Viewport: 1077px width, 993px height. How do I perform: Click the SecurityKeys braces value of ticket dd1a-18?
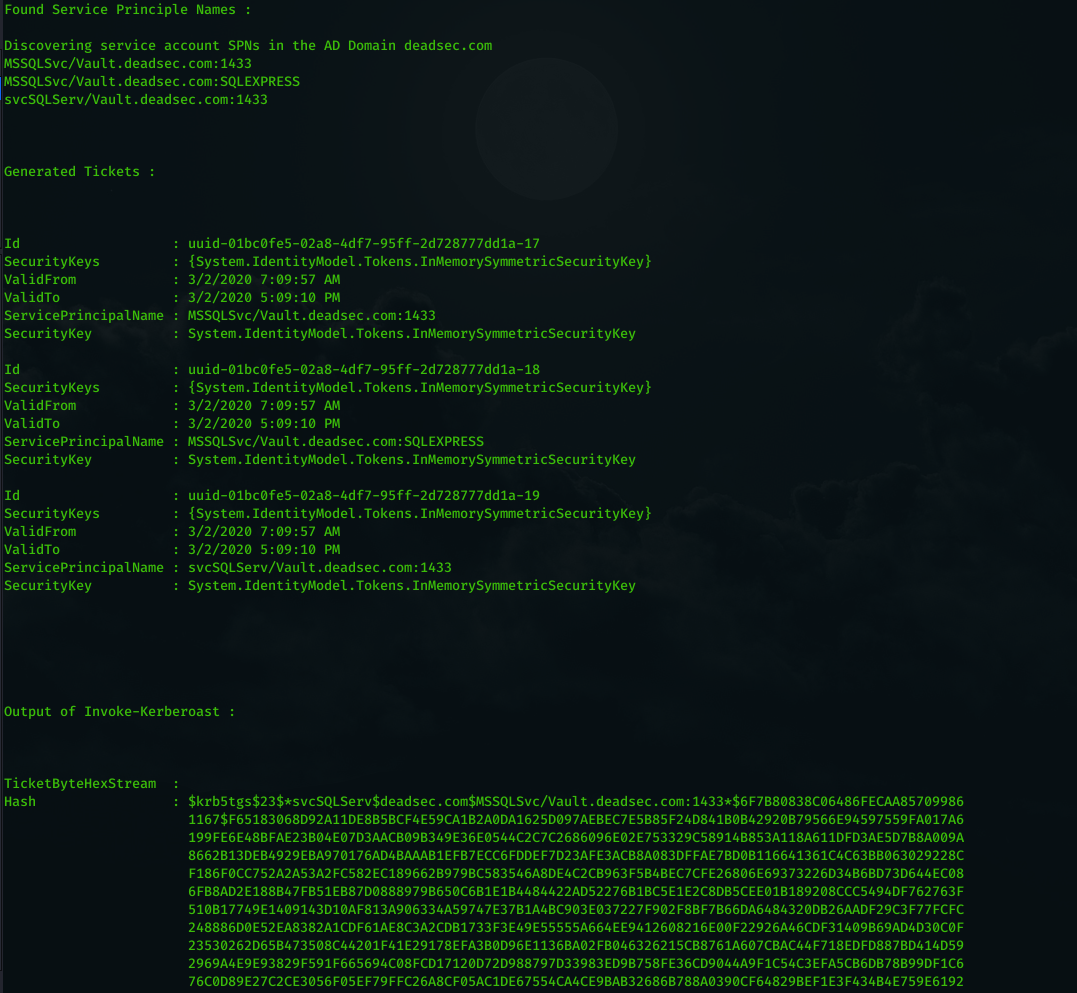click(420, 388)
